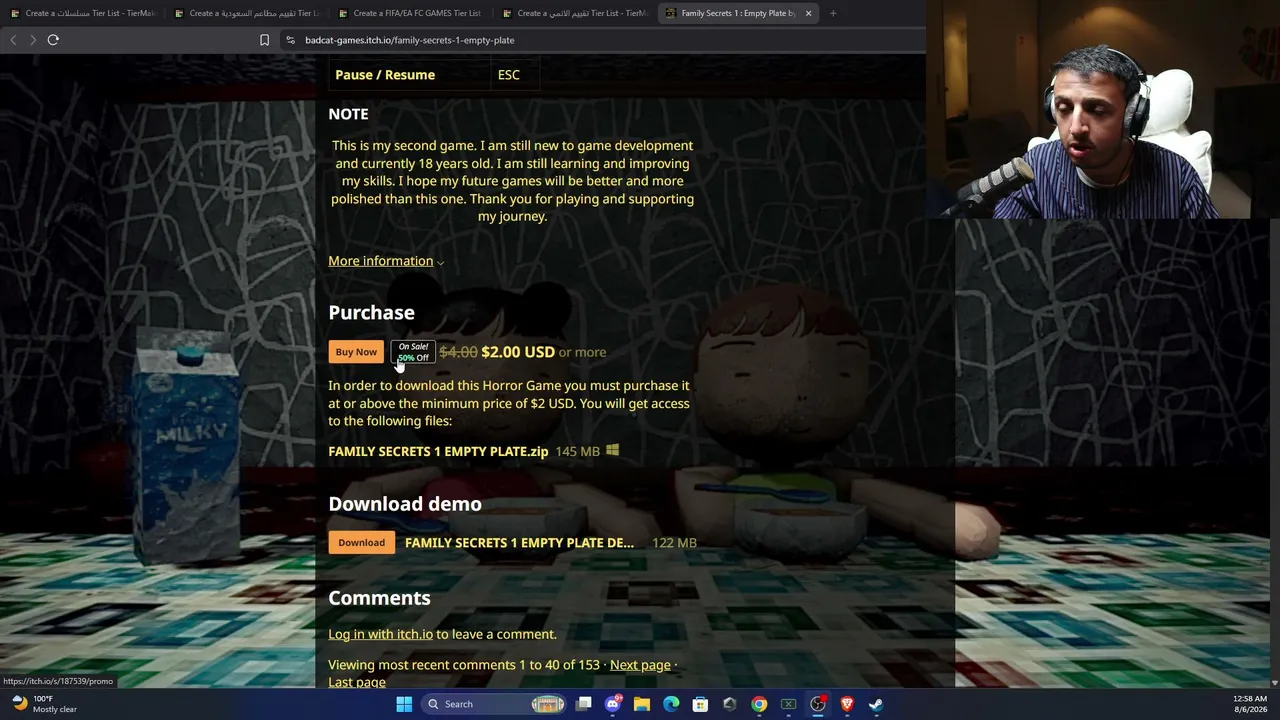Open Brave browser from the taskbar
The height and width of the screenshot is (720, 1280).
click(x=847, y=704)
